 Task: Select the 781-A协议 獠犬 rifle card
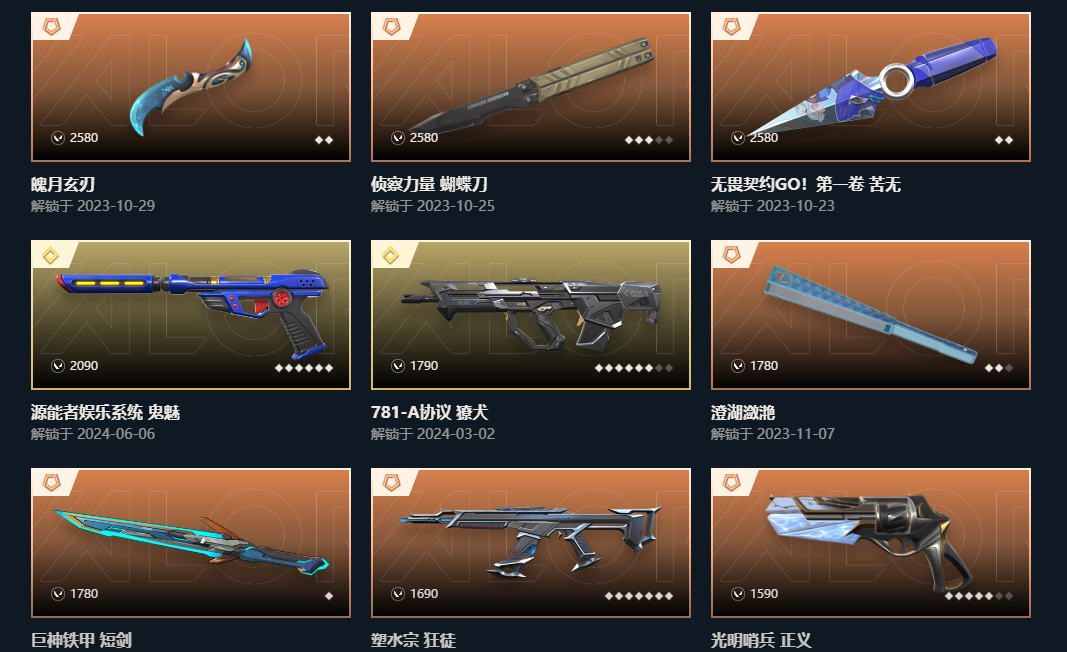(531, 315)
